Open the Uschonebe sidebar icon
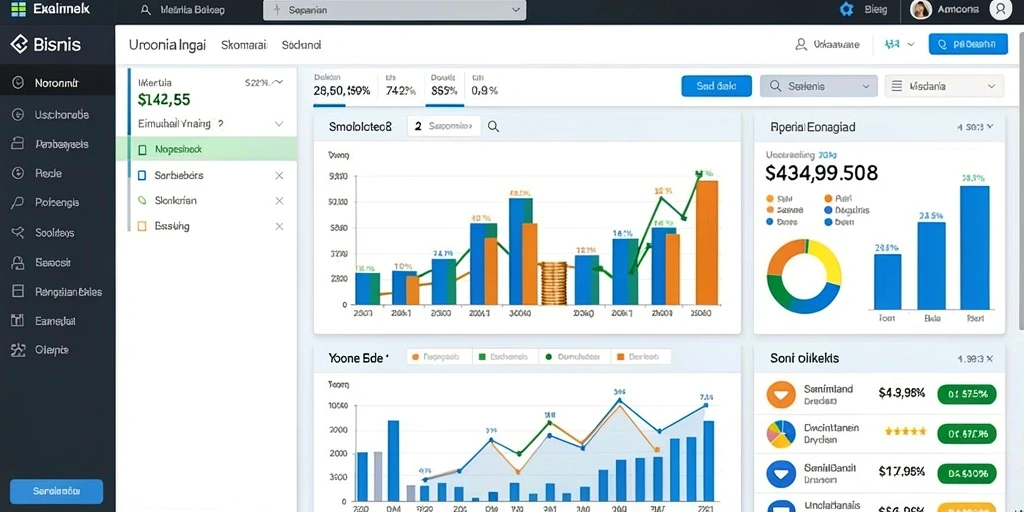 18,115
